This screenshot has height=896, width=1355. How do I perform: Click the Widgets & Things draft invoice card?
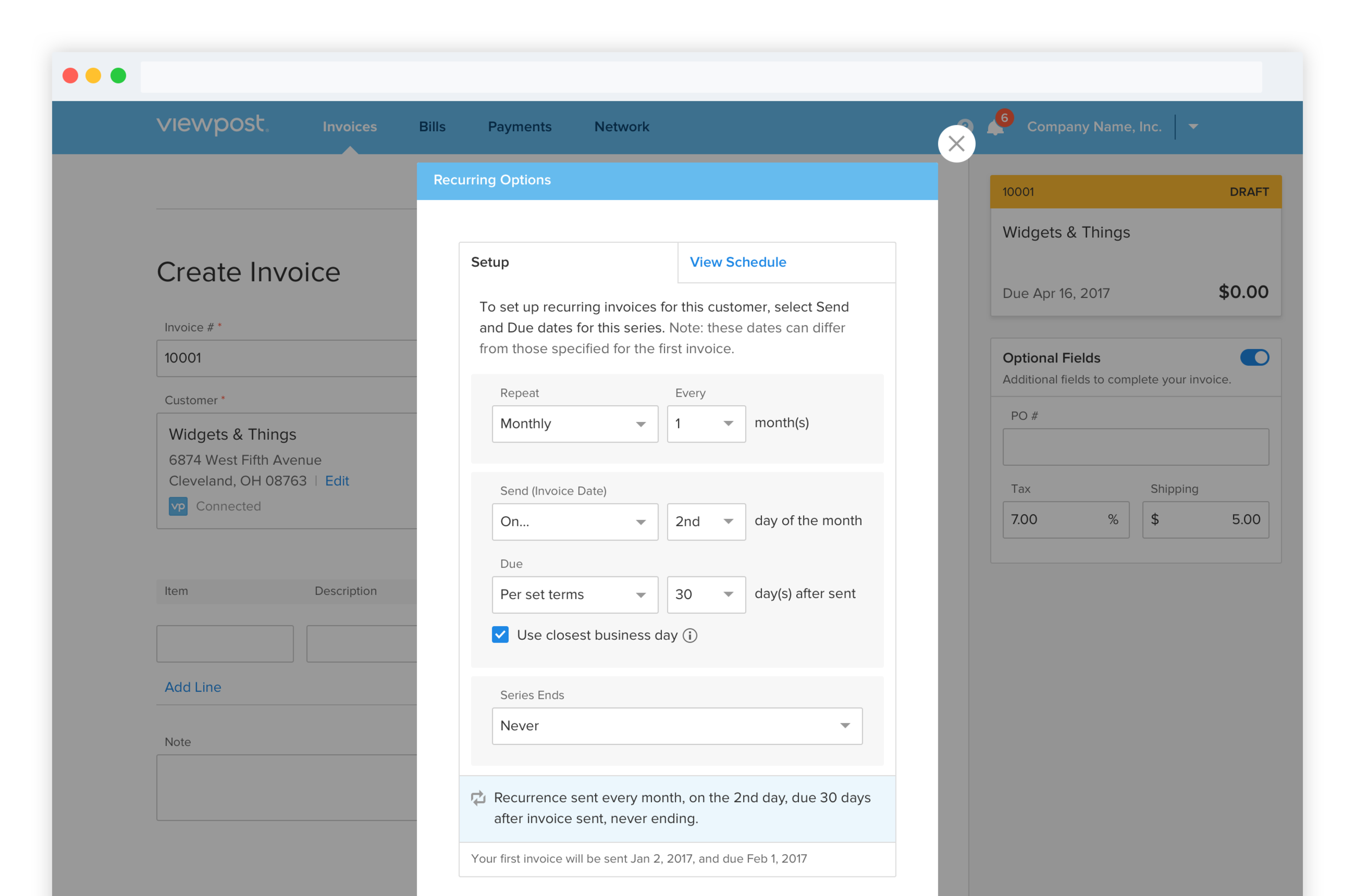[1135, 245]
